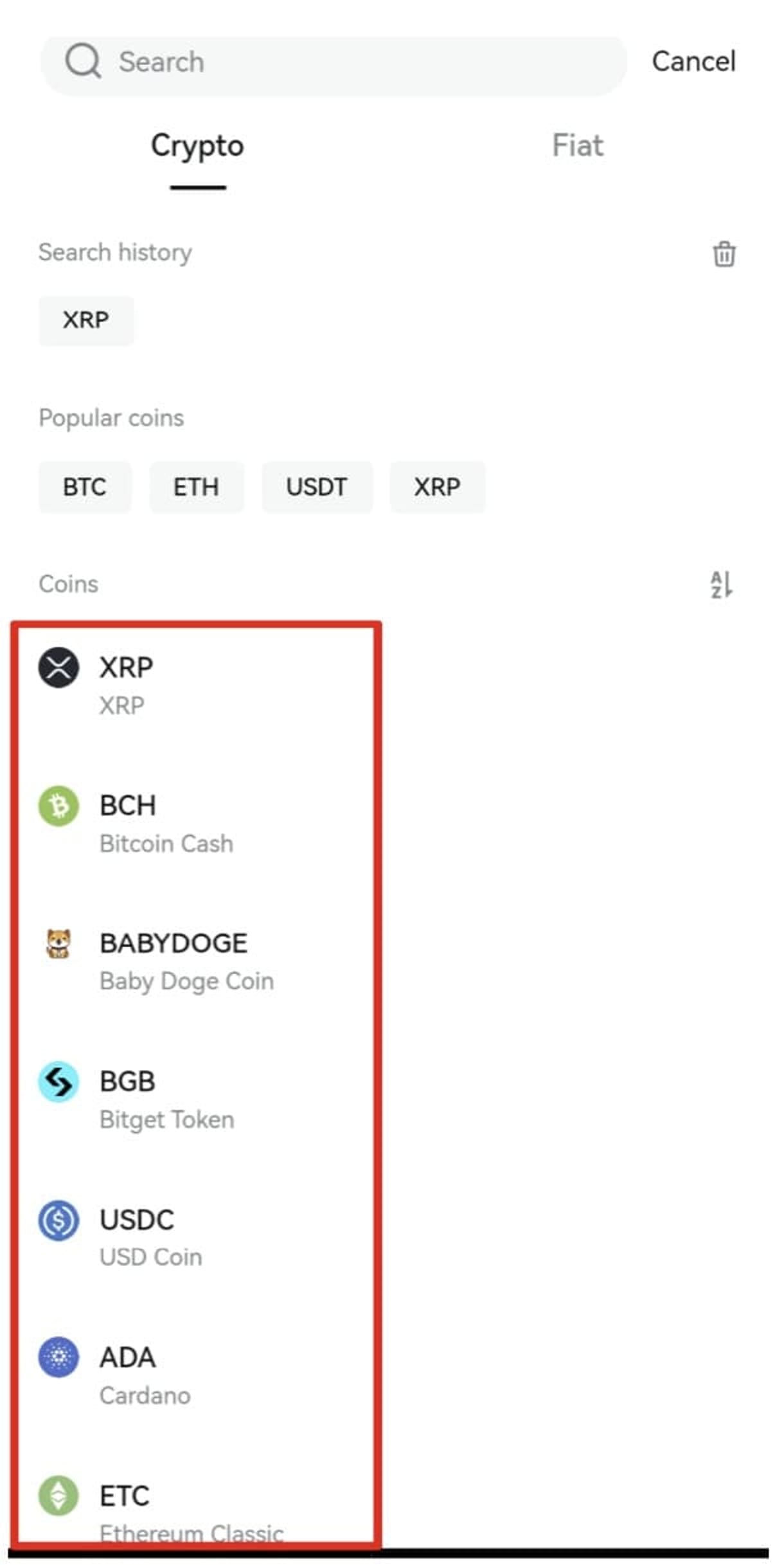
Task: Tap the XRP coin logo
Action: (x=58, y=667)
